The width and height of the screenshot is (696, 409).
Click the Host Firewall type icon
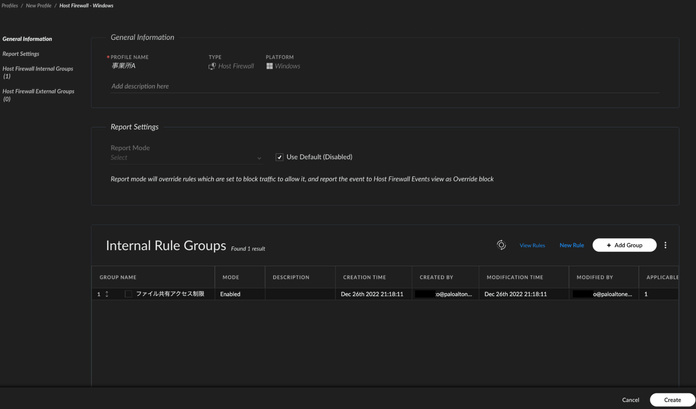212,66
